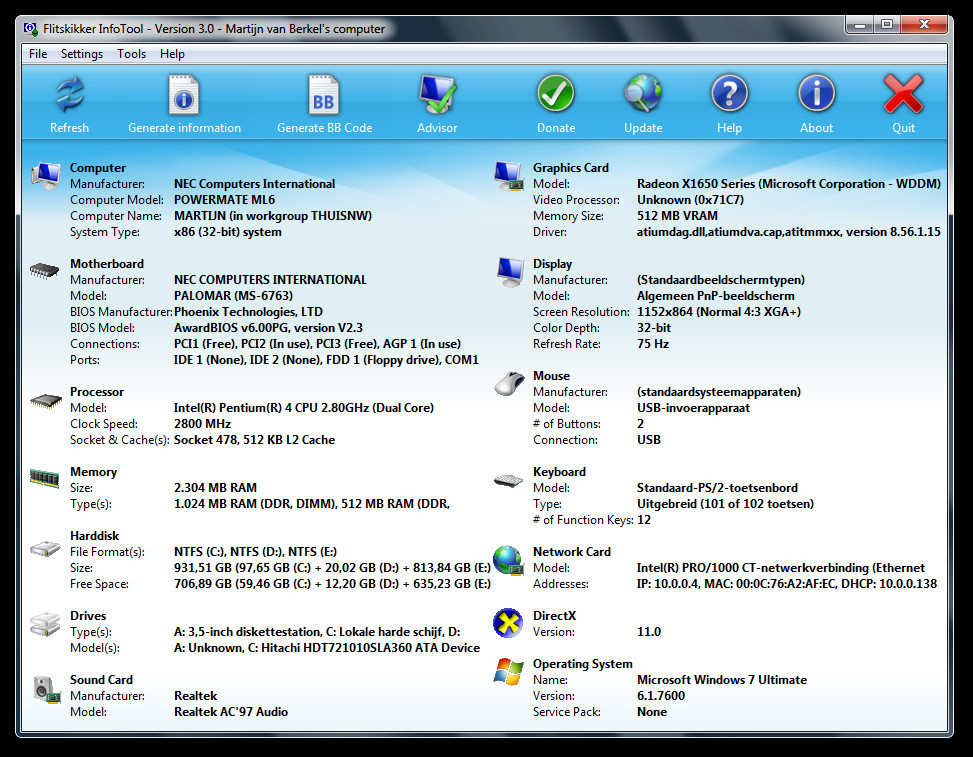Screen dimensions: 973x757
Task: Click 'Phoenix Technologies, LTD' BIOS manufacturer
Action: click(248, 312)
